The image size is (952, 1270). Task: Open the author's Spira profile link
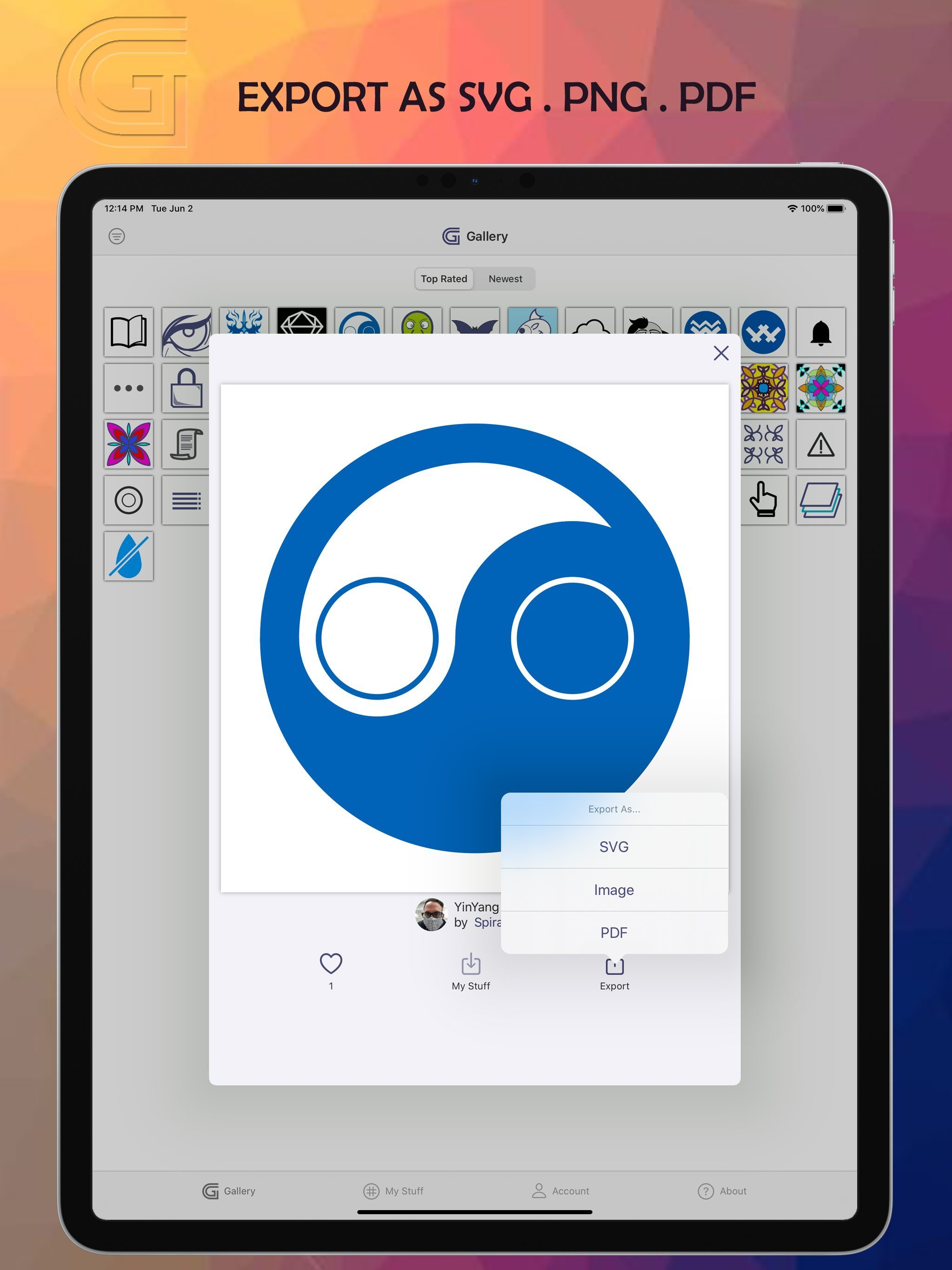[x=488, y=923]
